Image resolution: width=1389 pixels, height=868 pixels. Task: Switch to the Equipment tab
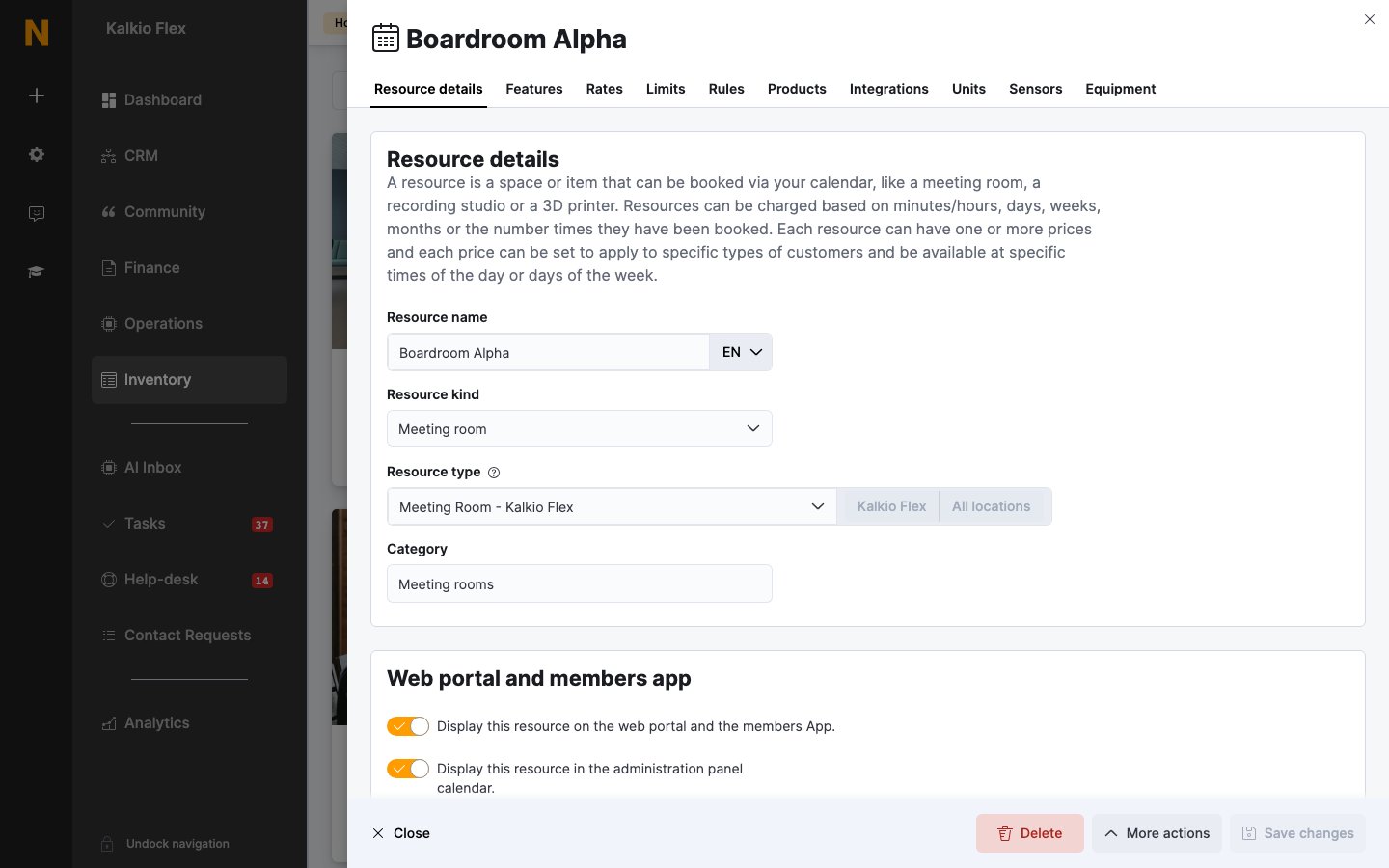pyautogui.click(x=1121, y=89)
